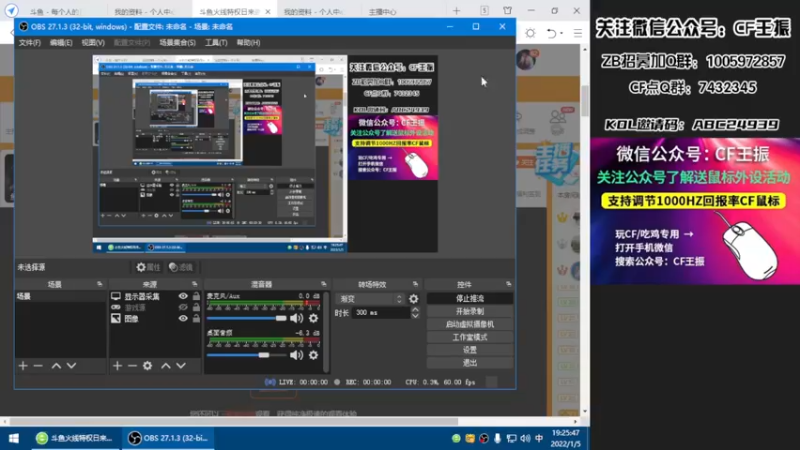Viewport: 800px width, 450px height.
Task: Click OBS 27.1.3 taskbar button
Action: pos(168,438)
